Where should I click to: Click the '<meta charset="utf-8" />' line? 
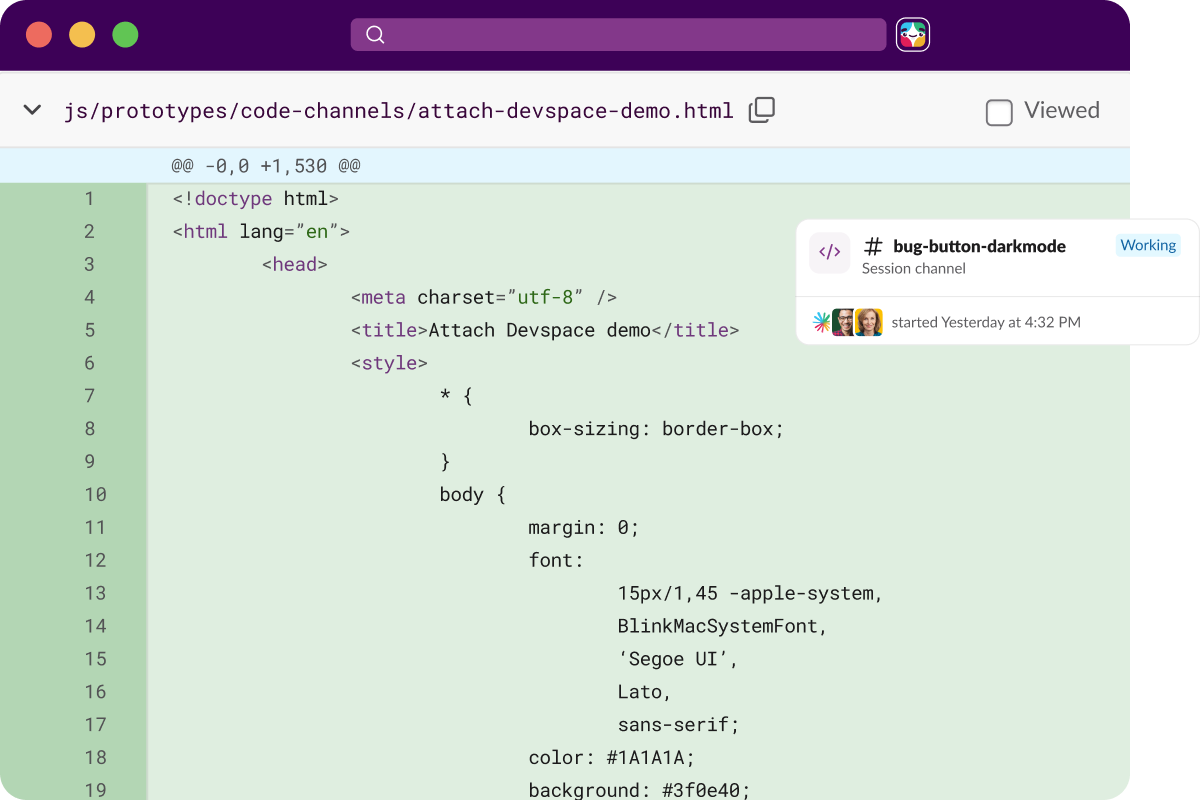(x=484, y=297)
